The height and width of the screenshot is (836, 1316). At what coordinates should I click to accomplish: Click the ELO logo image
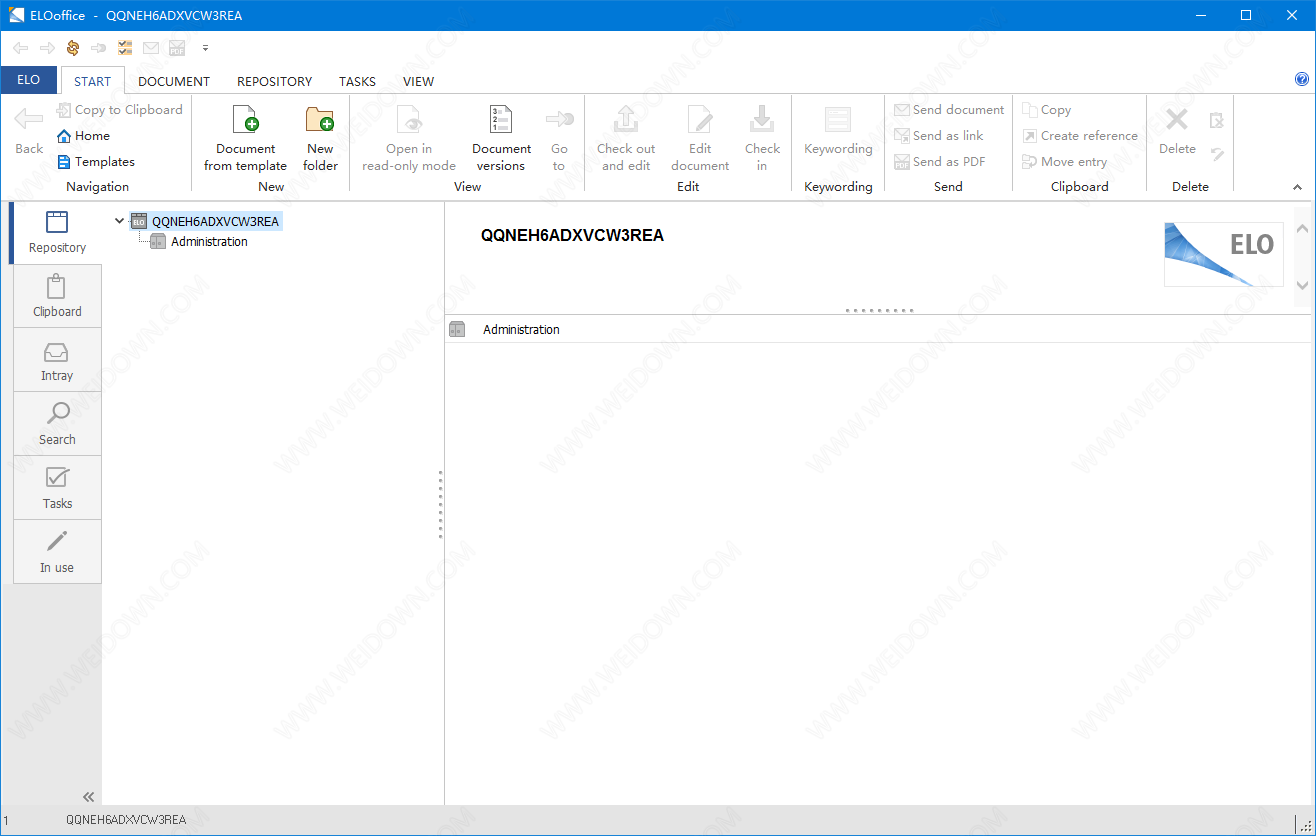(1224, 254)
